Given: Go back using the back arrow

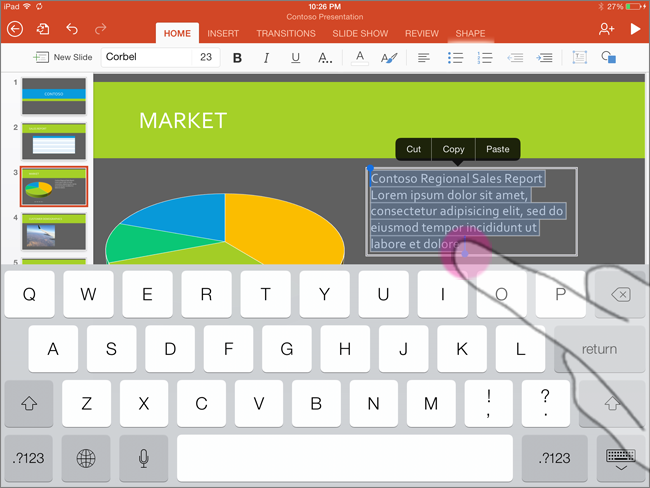Looking at the screenshot, I should (x=15, y=30).
